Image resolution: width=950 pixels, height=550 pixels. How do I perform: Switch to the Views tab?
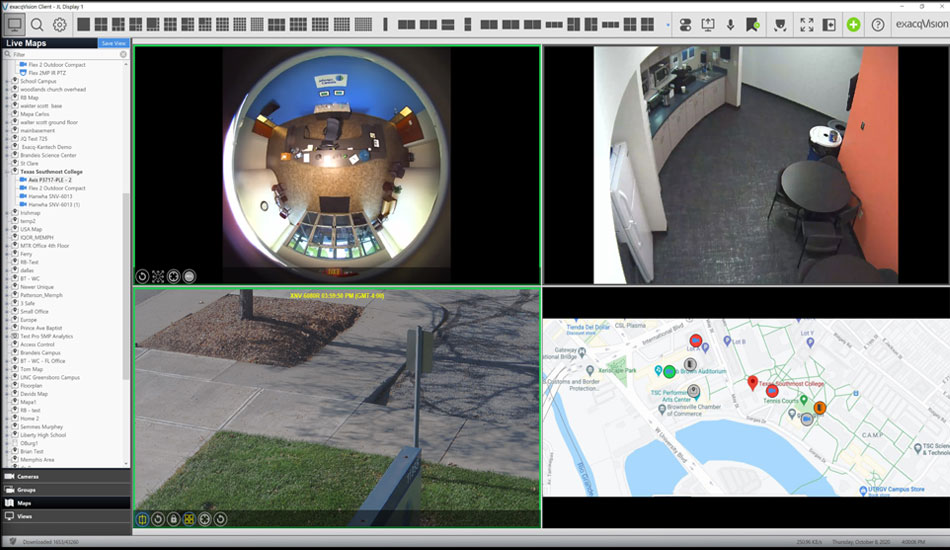click(x=65, y=516)
